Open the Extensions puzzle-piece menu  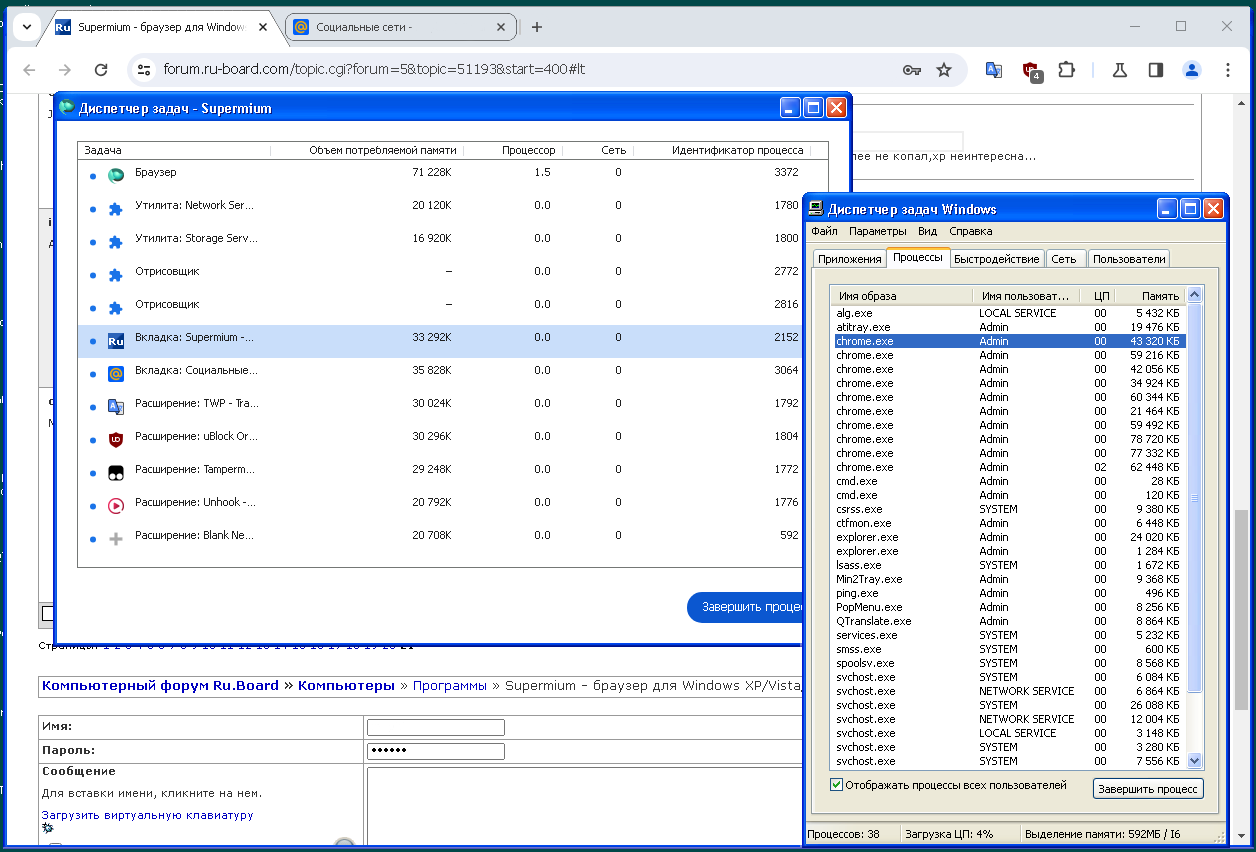point(1066,70)
